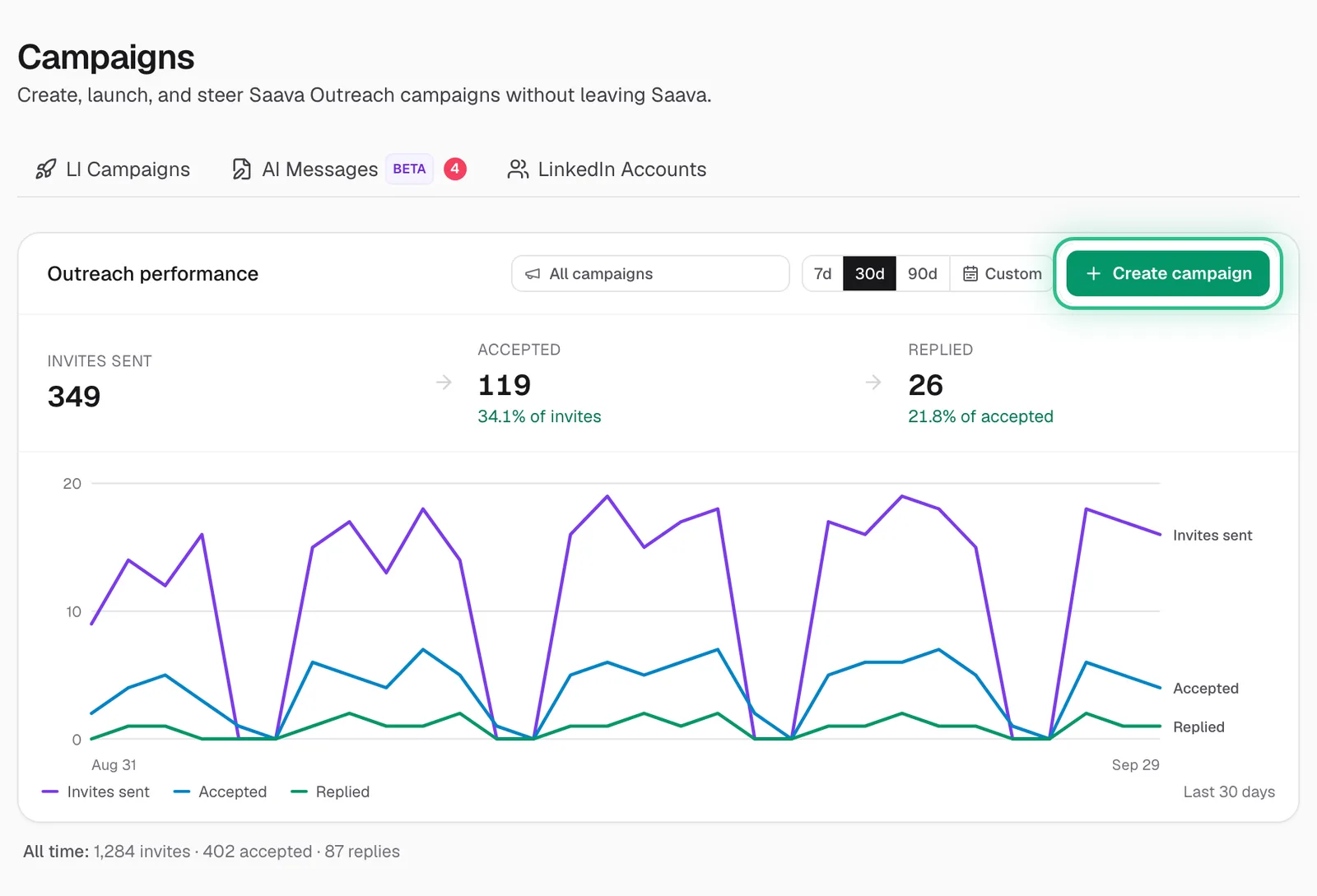
Task: Click the Sep 29 axis date label
Action: pos(1135,765)
